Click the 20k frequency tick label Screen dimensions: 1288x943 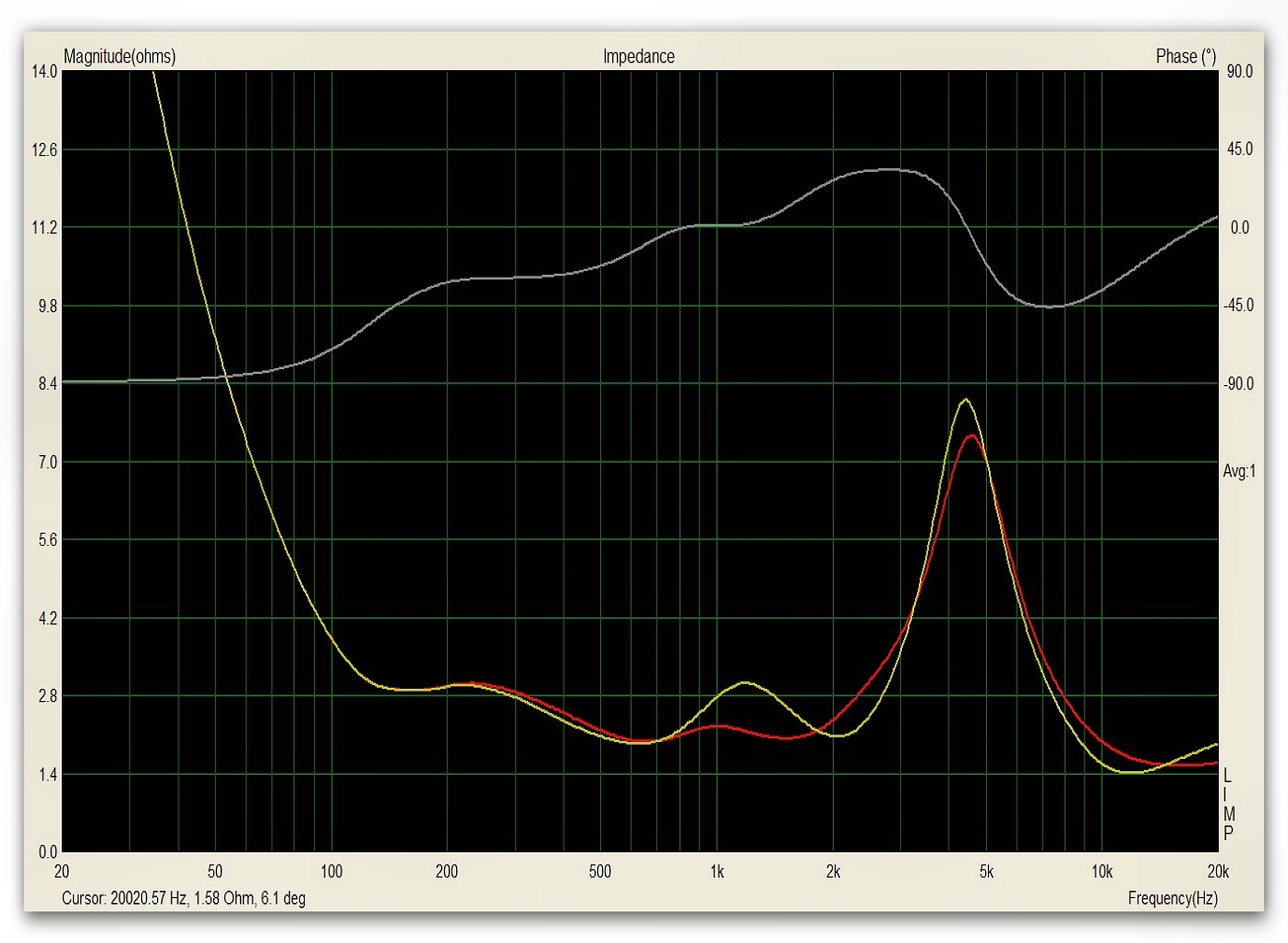[x=1217, y=872]
